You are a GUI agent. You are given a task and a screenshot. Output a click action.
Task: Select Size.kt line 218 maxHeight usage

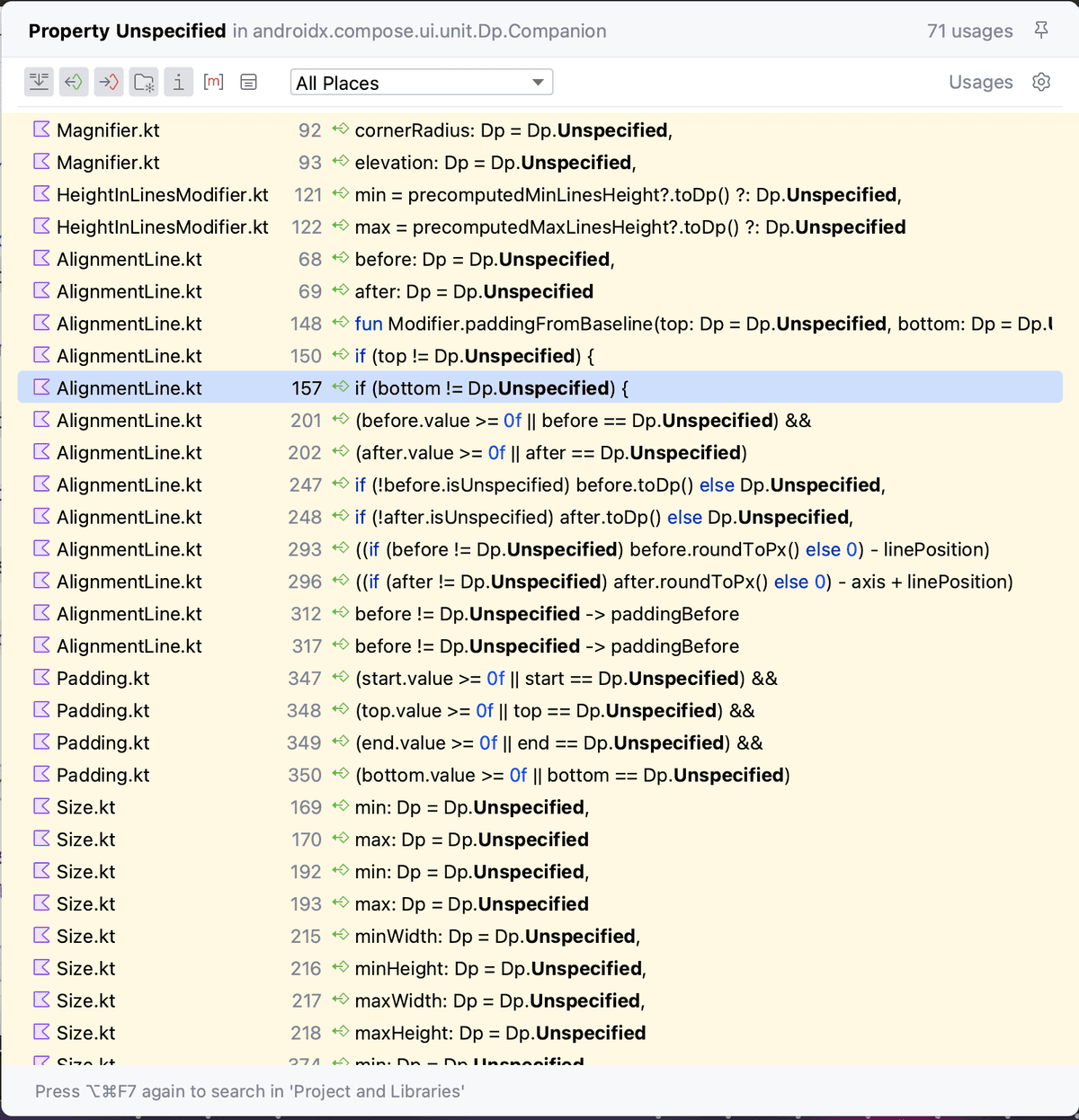point(539,1034)
